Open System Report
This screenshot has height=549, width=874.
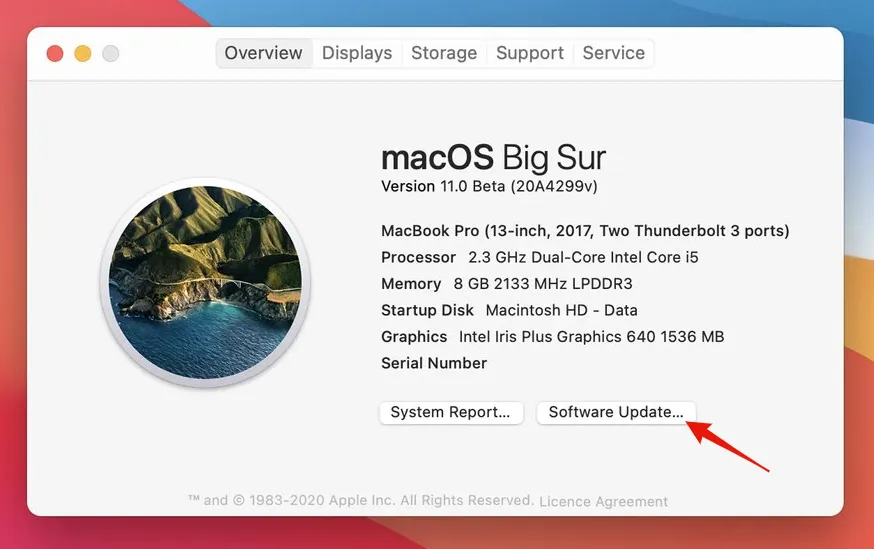point(450,412)
